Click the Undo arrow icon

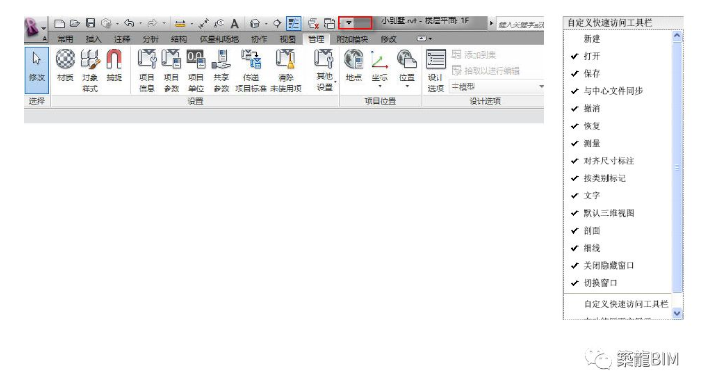pos(129,23)
